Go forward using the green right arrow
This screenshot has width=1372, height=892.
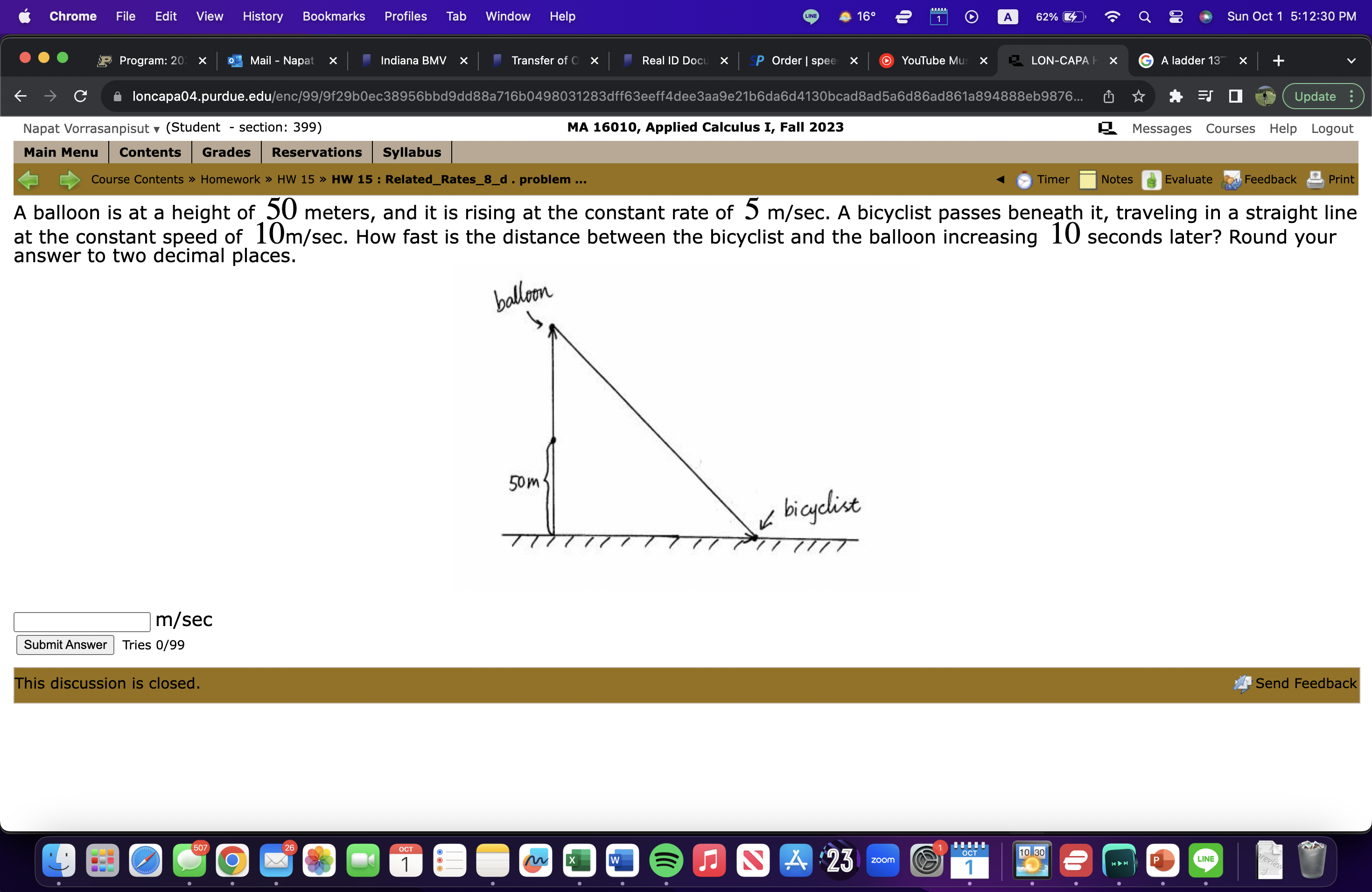click(69, 180)
